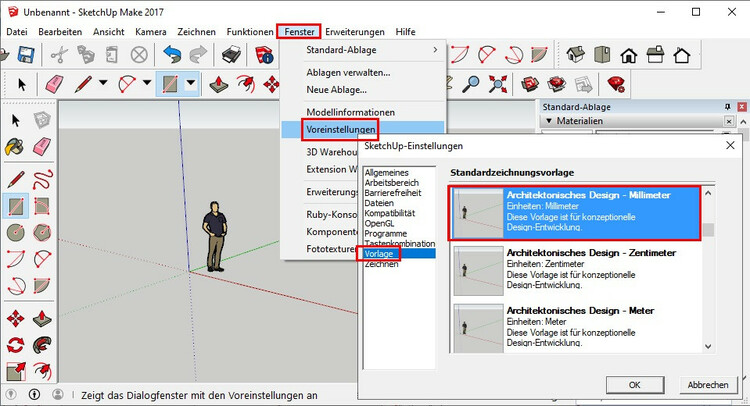Choose Voreinstellungen in Fenster menu
This screenshot has width=750, height=406.
363,129
